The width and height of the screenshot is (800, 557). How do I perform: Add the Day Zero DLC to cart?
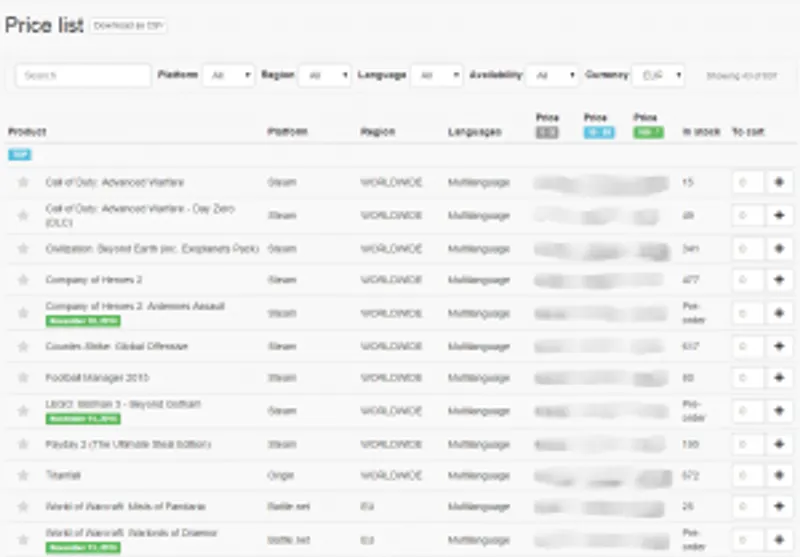(x=779, y=215)
